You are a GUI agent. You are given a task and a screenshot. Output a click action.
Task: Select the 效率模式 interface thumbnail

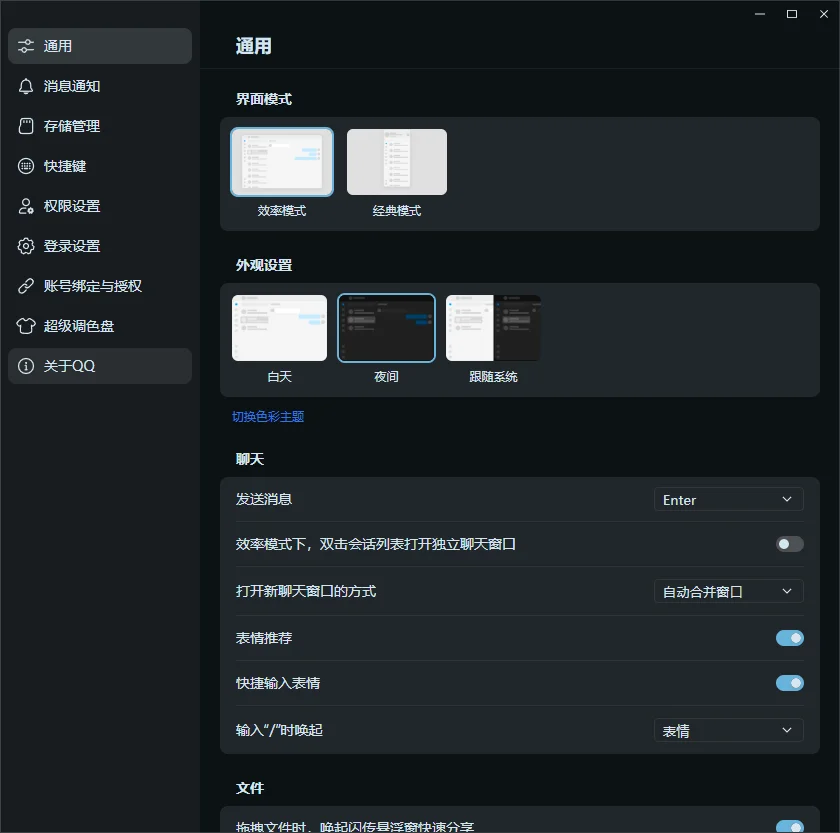[x=282, y=162]
